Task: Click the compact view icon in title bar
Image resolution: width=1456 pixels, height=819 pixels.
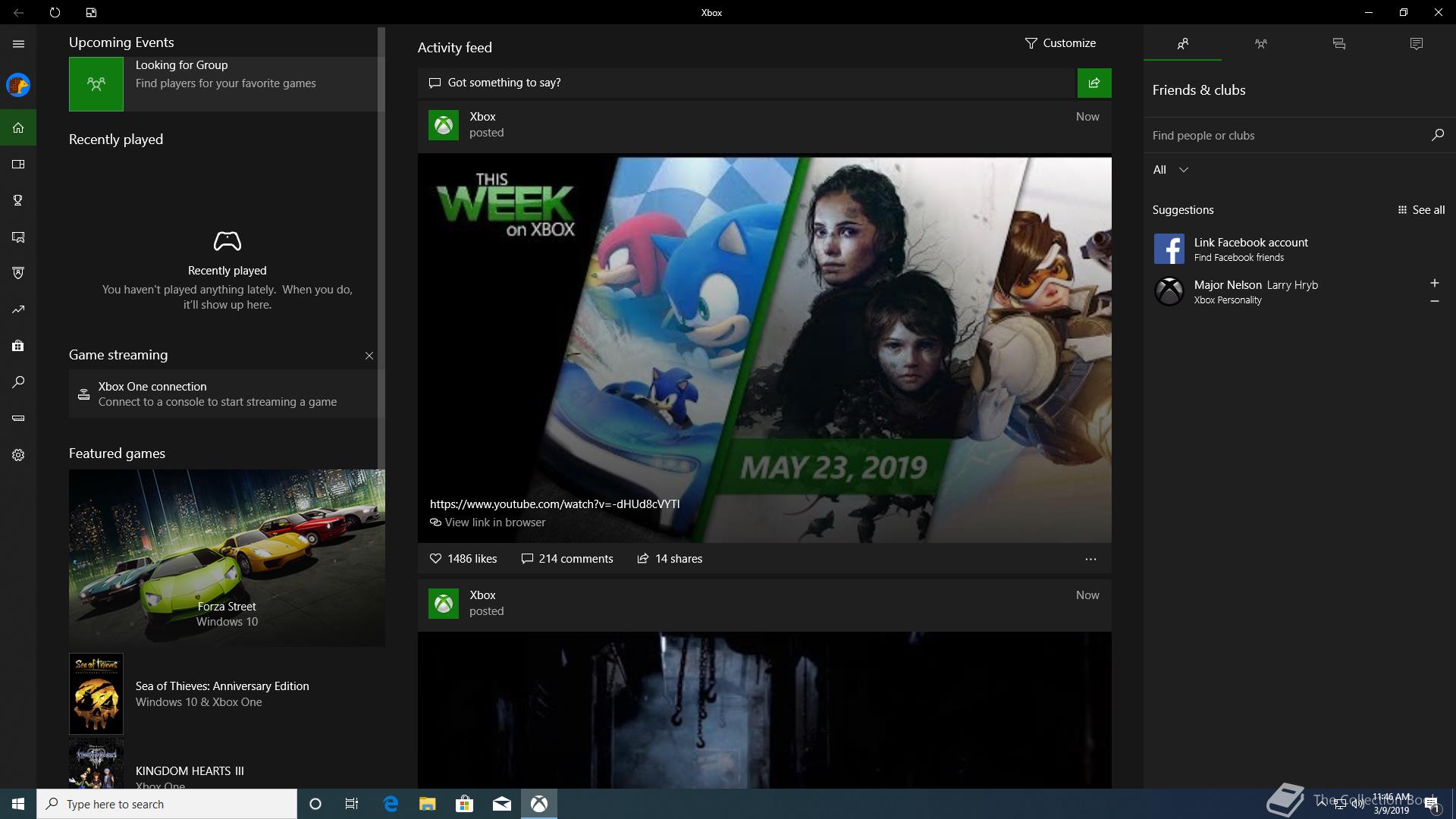Action: click(91, 12)
